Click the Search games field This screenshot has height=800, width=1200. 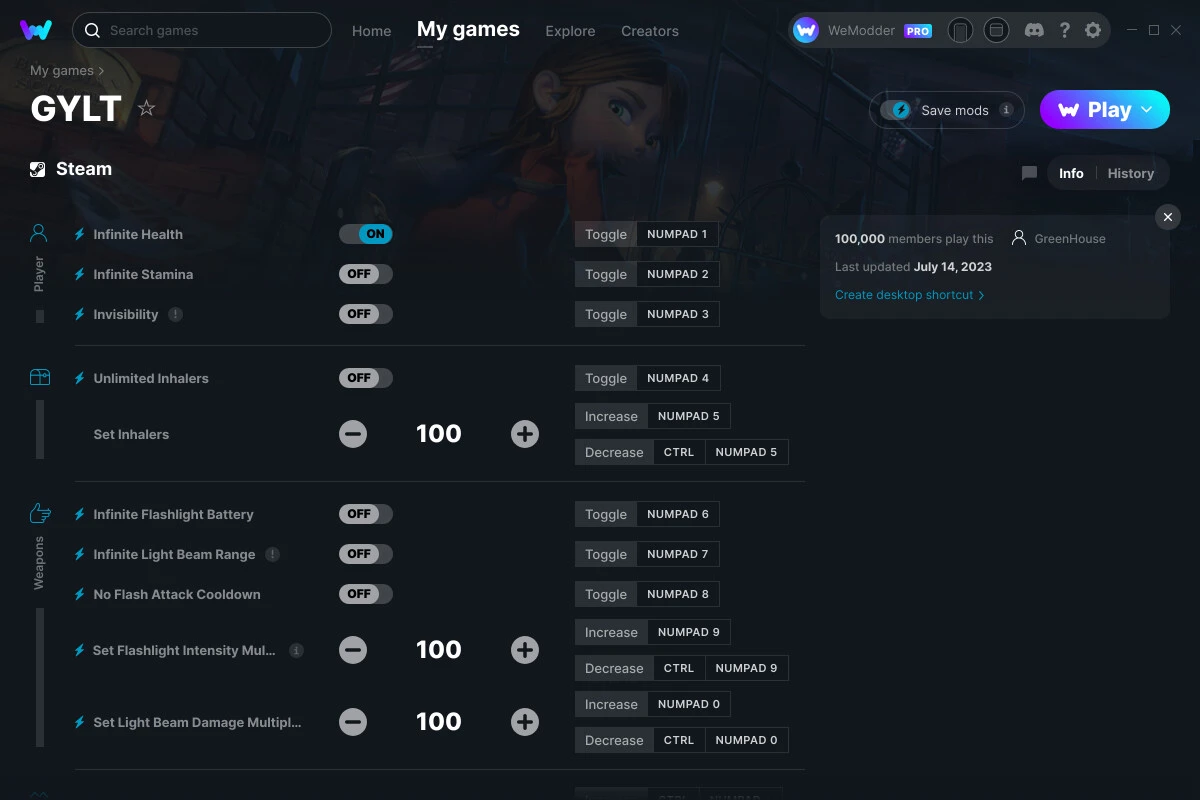pyautogui.click(x=202, y=30)
